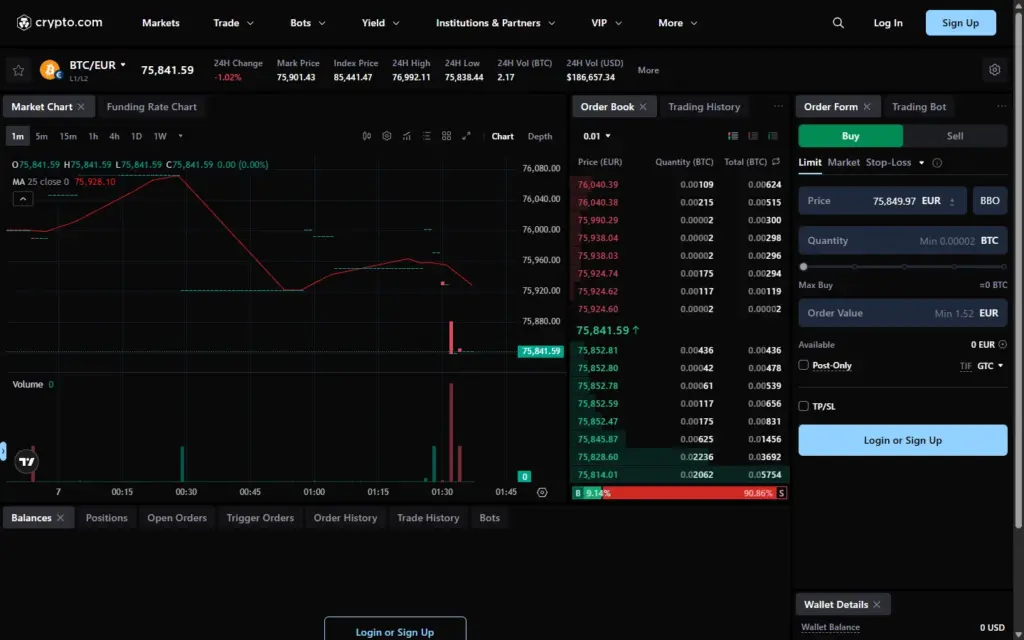Close the Order Form tab
The height and width of the screenshot is (640, 1024).
[867, 106]
